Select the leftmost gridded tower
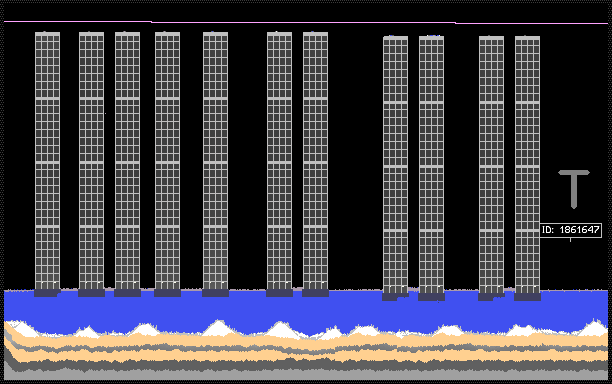Image resolution: width=612 pixels, height=384 pixels. pyautogui.click(x=48, y=161)
